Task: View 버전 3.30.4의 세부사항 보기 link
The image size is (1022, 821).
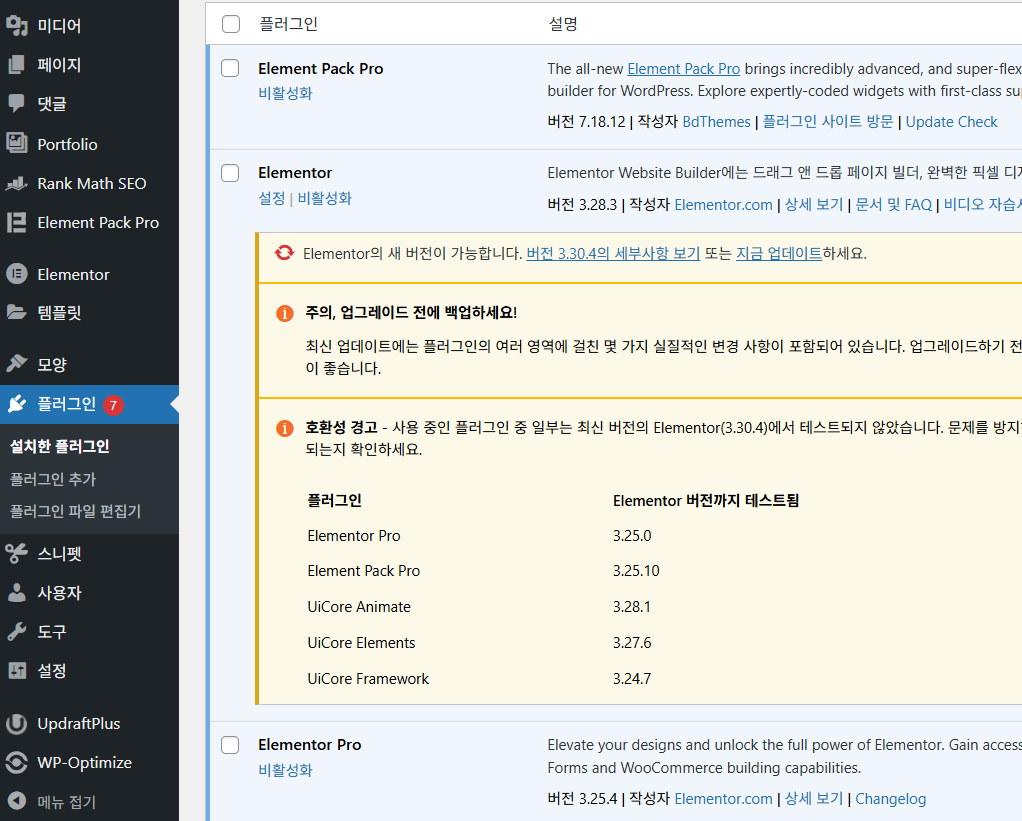Action: coord(613,253)
